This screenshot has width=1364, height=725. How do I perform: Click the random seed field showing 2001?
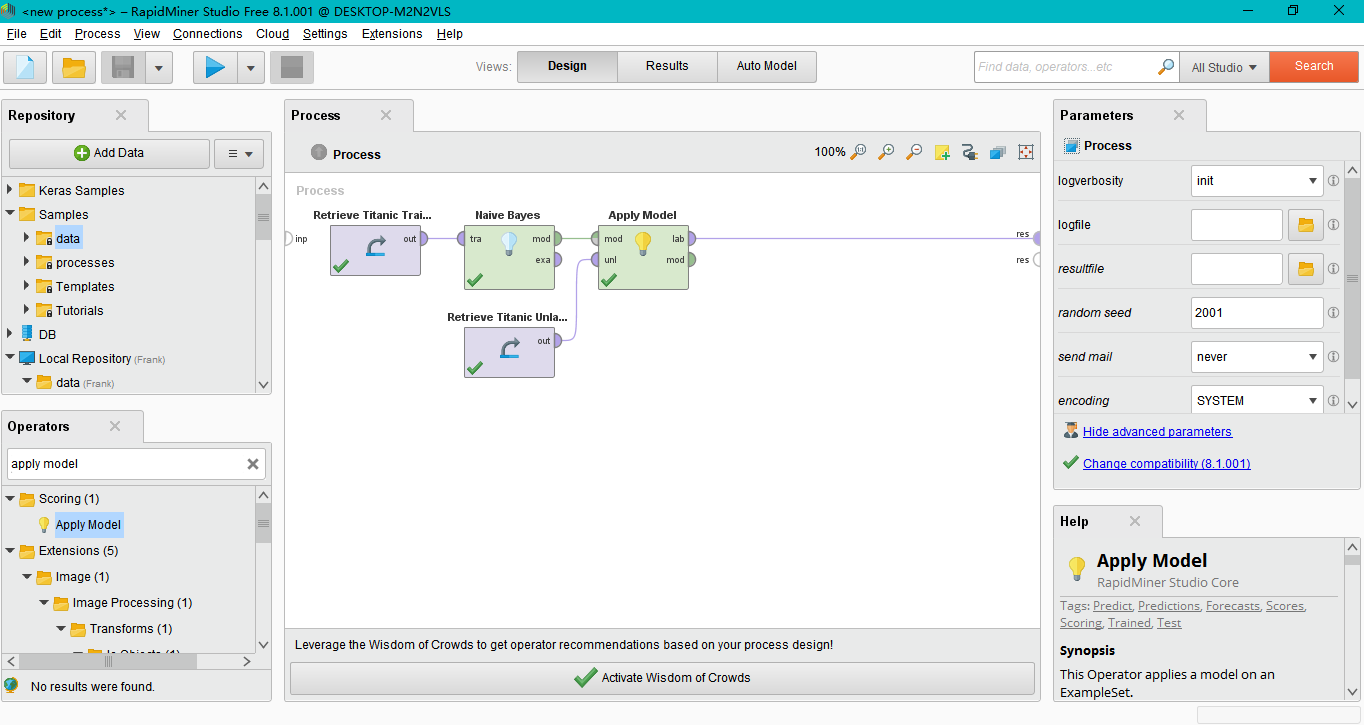[1257, 313]
